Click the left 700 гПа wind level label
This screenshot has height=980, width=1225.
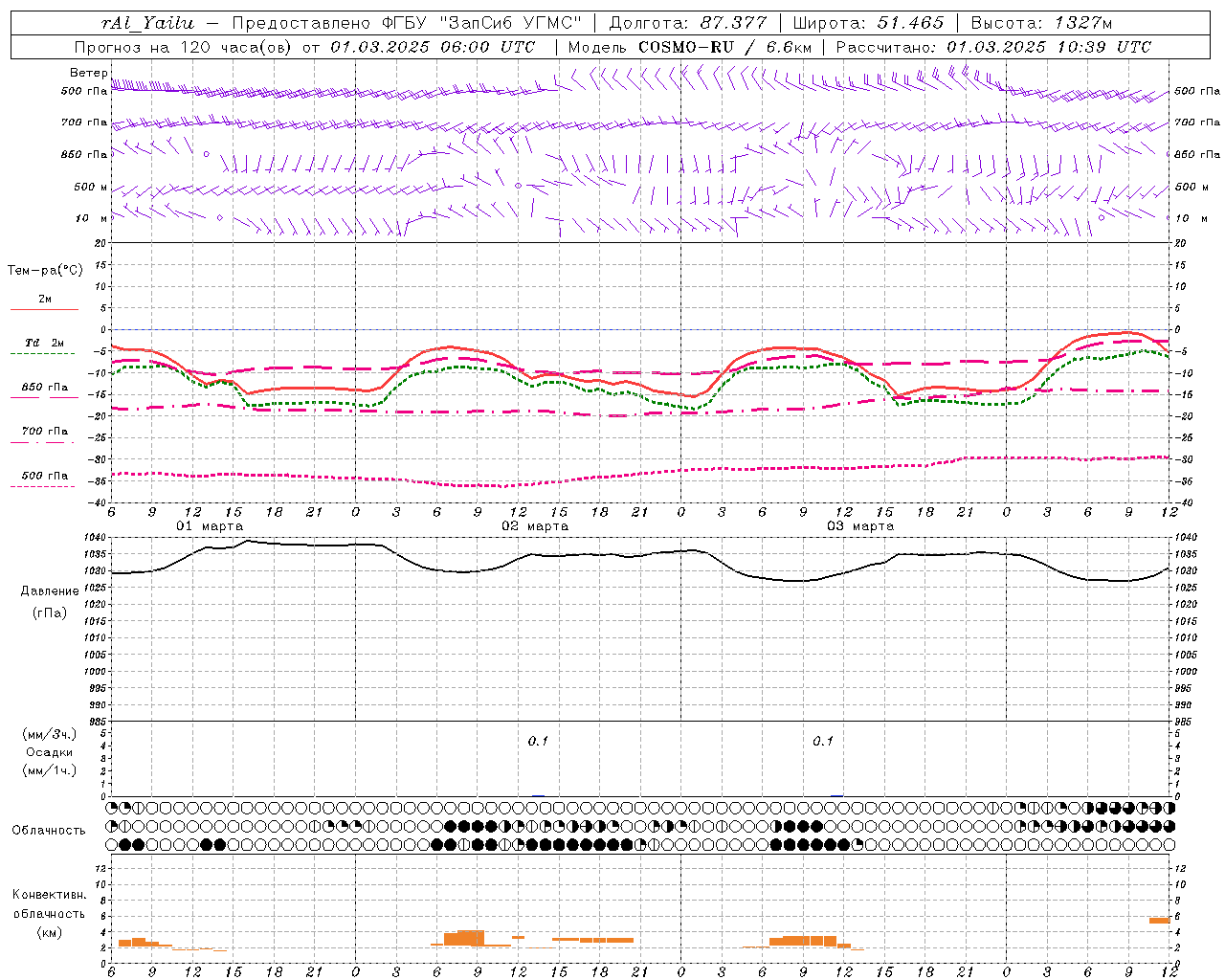coord(84,122)
